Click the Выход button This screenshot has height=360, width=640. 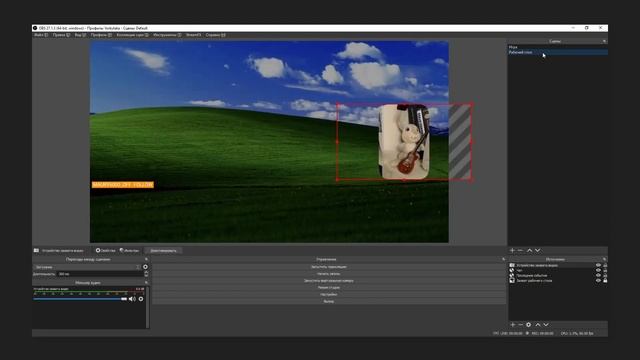[329, 301]
